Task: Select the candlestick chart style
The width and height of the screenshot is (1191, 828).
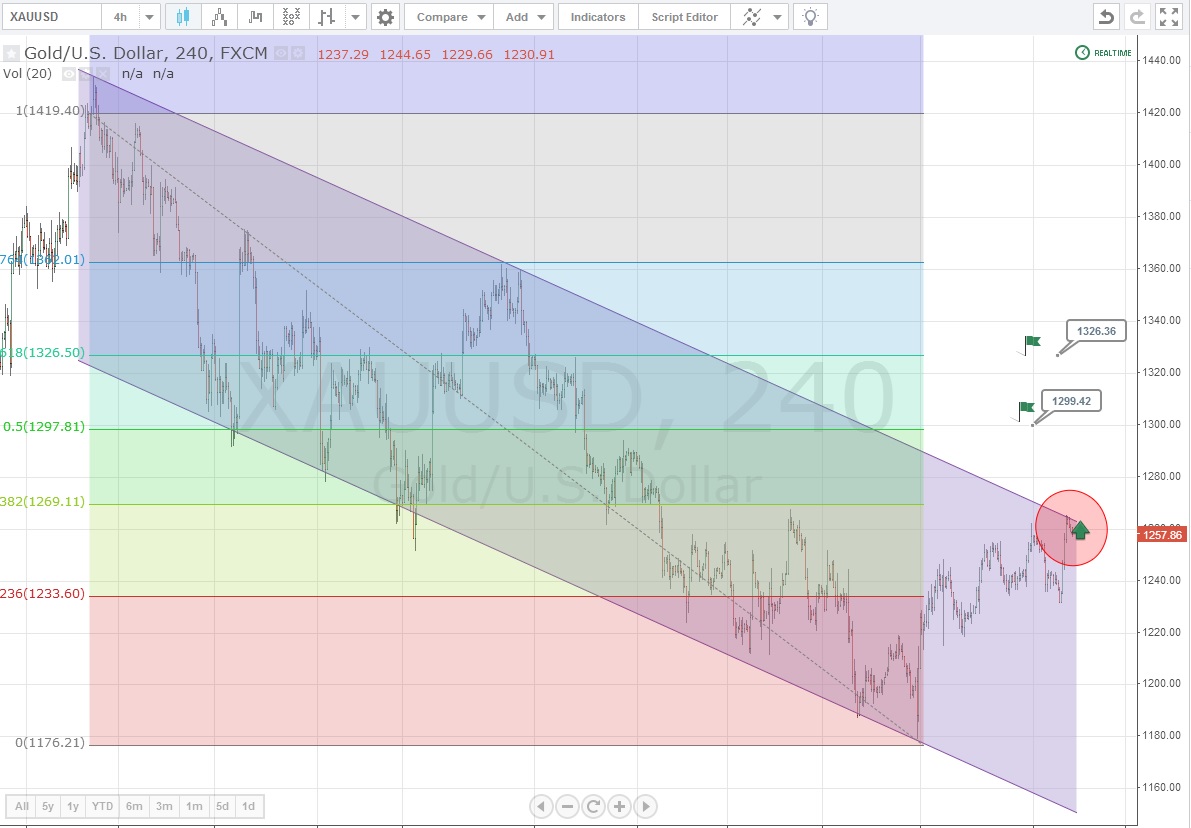Action: (x=182, y=17)
